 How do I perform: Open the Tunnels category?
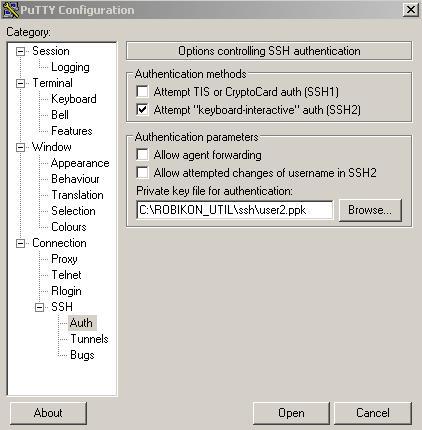(x=89, y=339)
